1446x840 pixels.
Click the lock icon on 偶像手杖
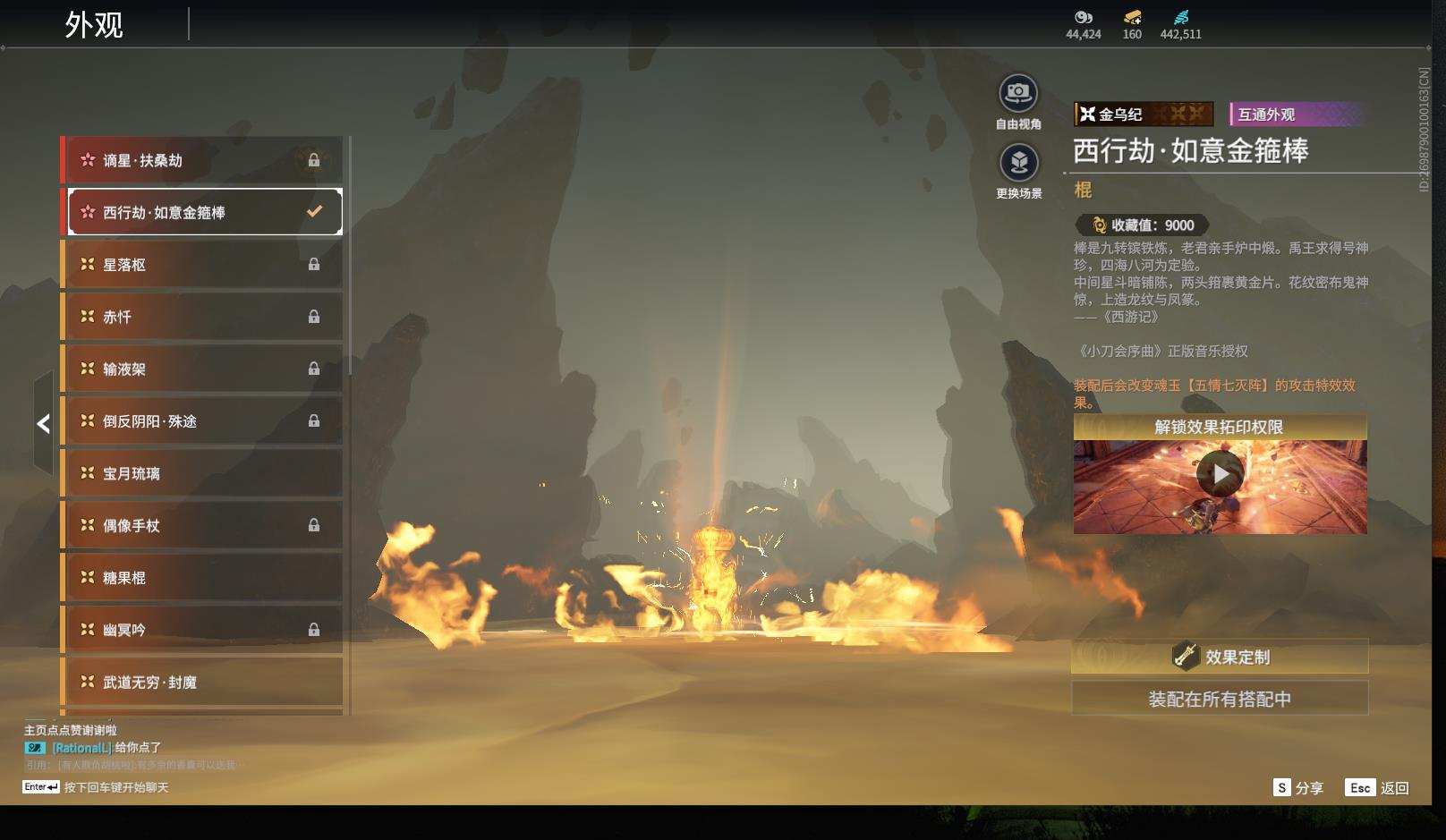(x=314, y=525)
